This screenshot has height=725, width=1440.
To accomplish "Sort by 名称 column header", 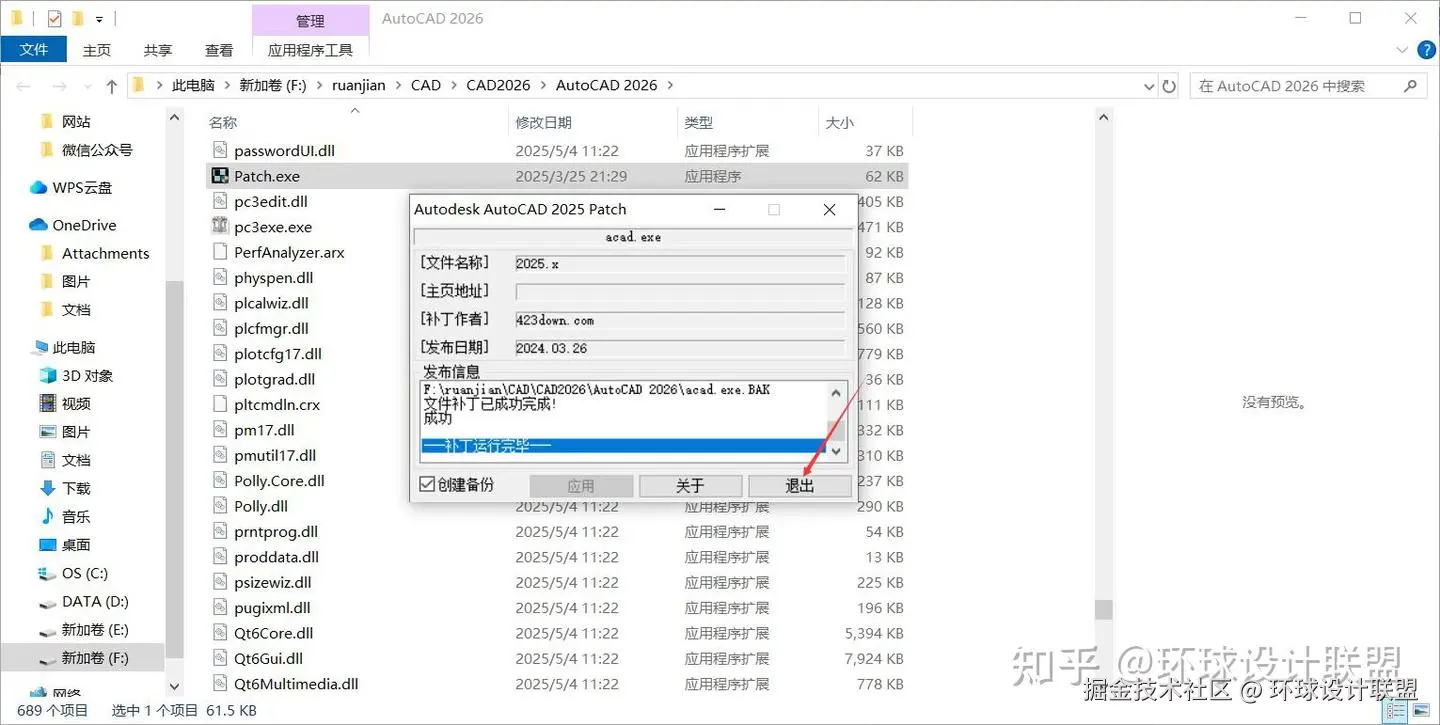I will point(223,122).
